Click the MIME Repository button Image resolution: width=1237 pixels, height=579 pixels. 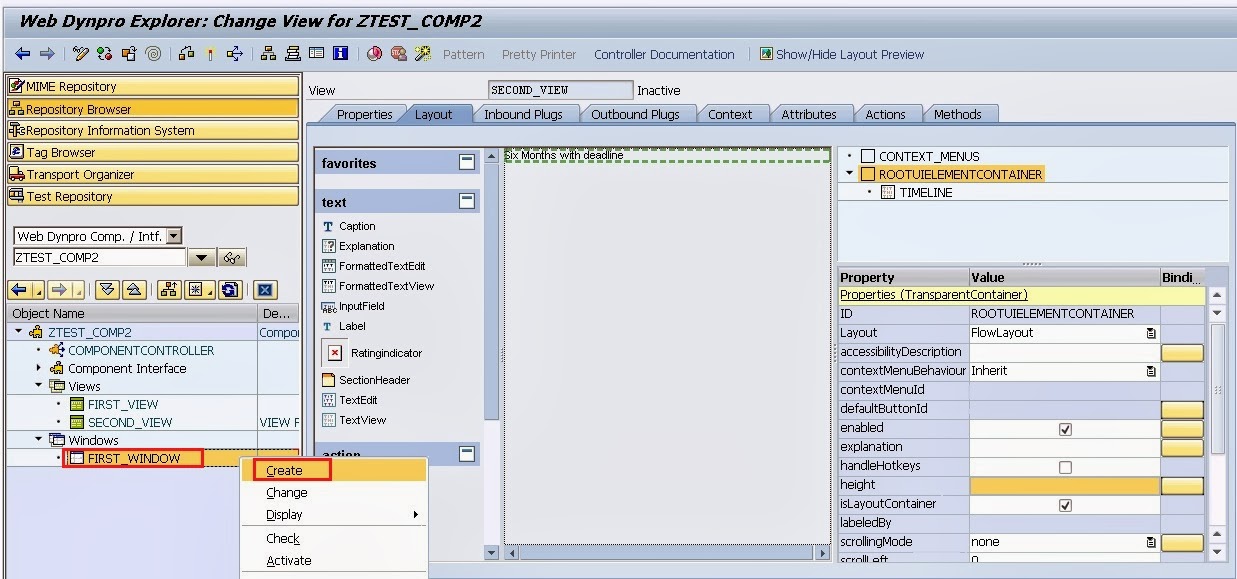[x=153, y=86]
